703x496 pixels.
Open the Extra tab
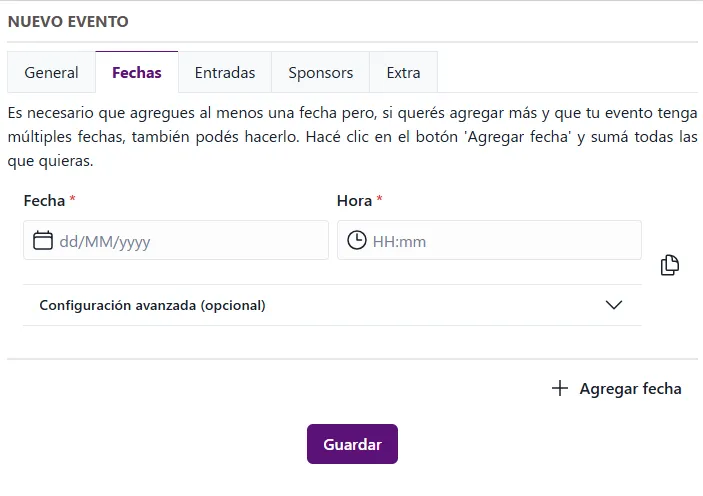coord(404,72)
